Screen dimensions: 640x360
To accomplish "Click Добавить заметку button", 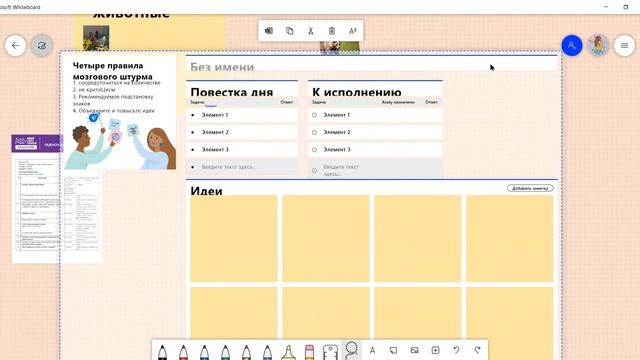I will coord(530,188).
